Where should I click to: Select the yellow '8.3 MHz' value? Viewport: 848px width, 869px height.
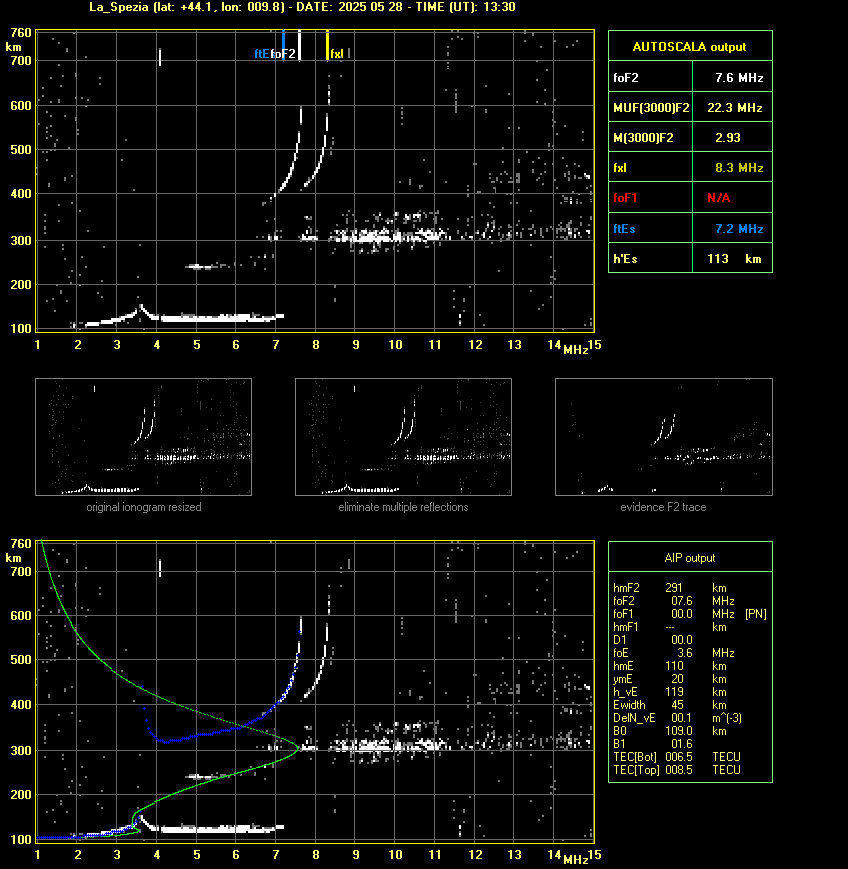pos(739,168)
